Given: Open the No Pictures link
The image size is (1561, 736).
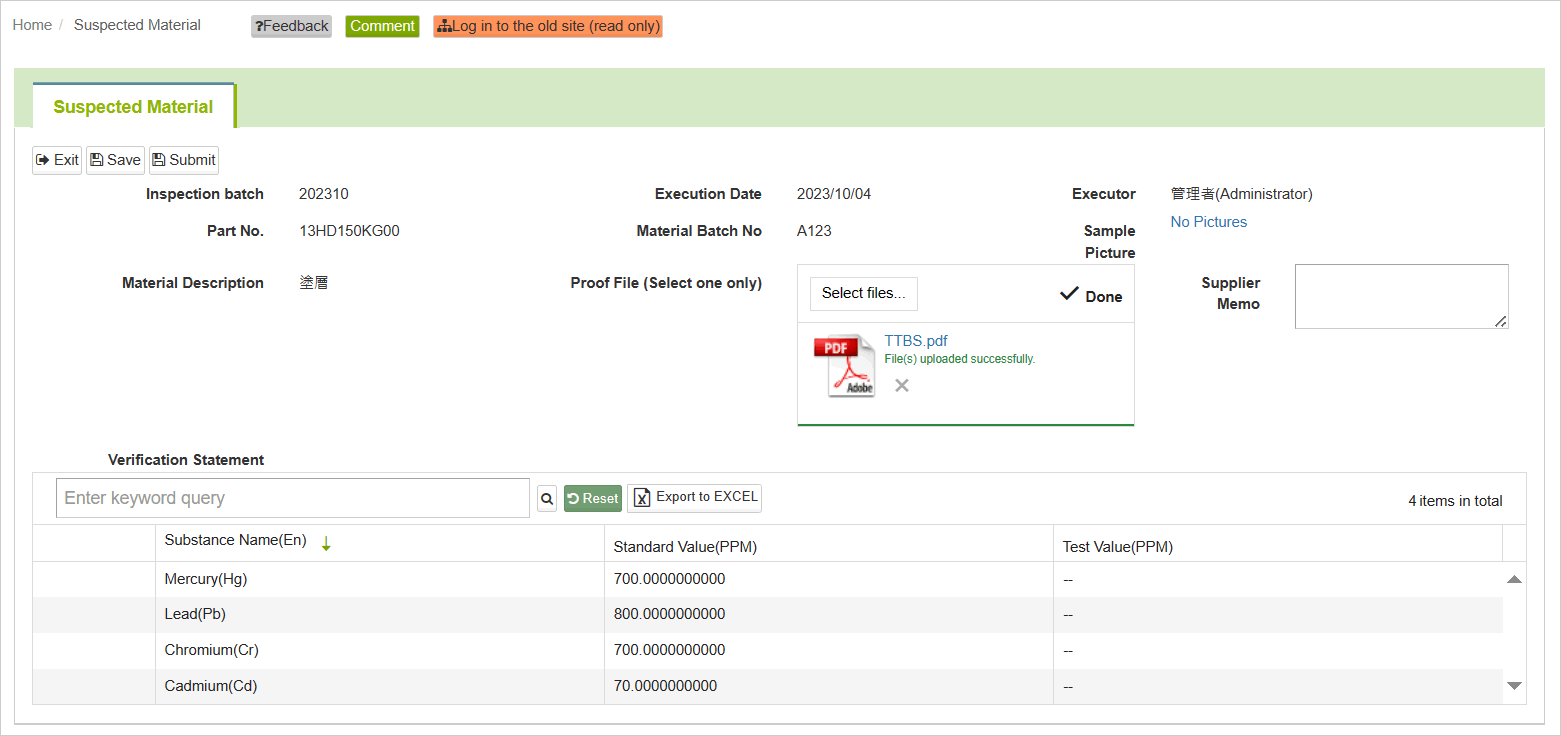Looking at the screenshot, I should tap(1208, 222).
